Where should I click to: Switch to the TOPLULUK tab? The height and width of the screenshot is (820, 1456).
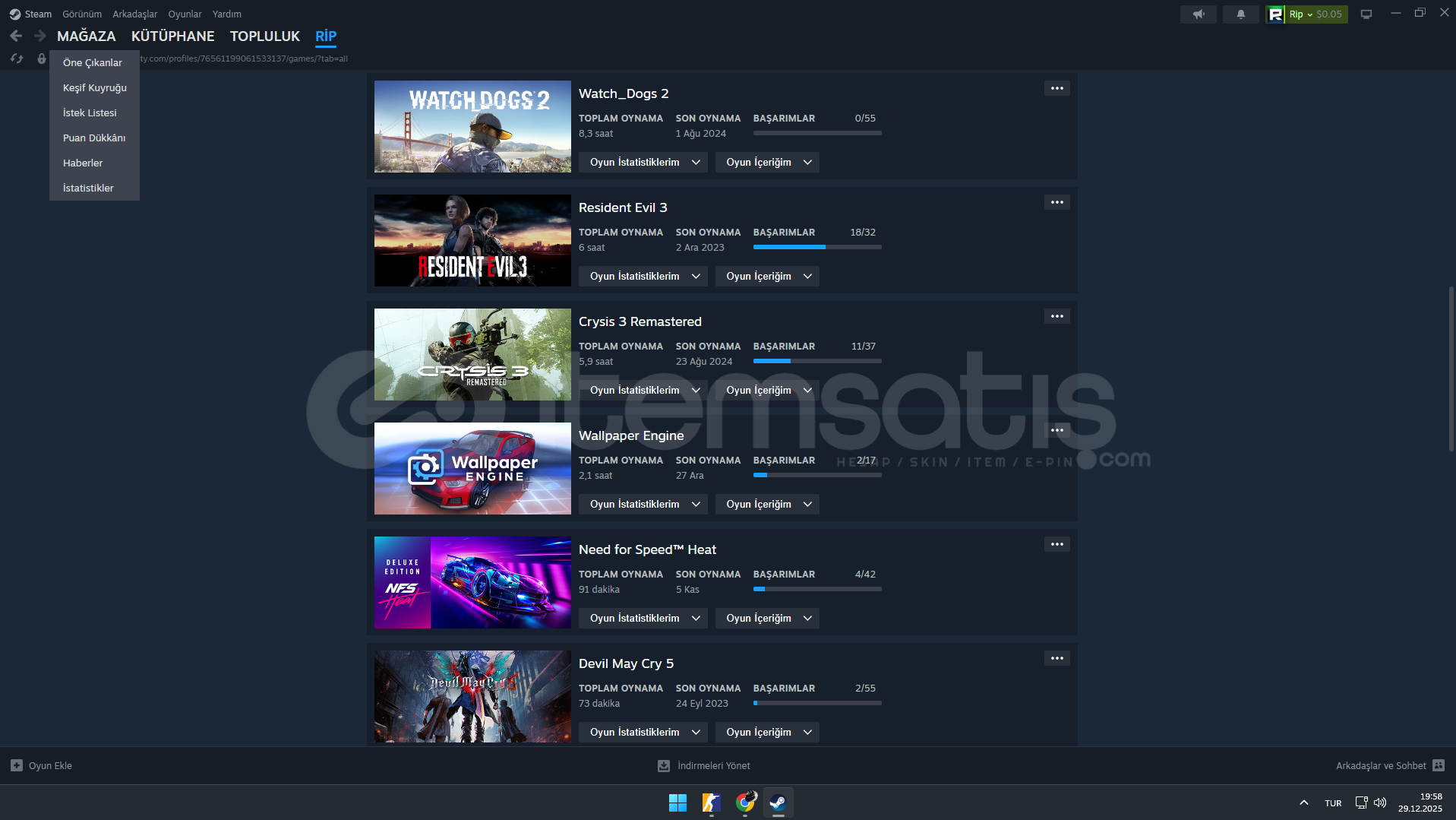coord(265,36)
